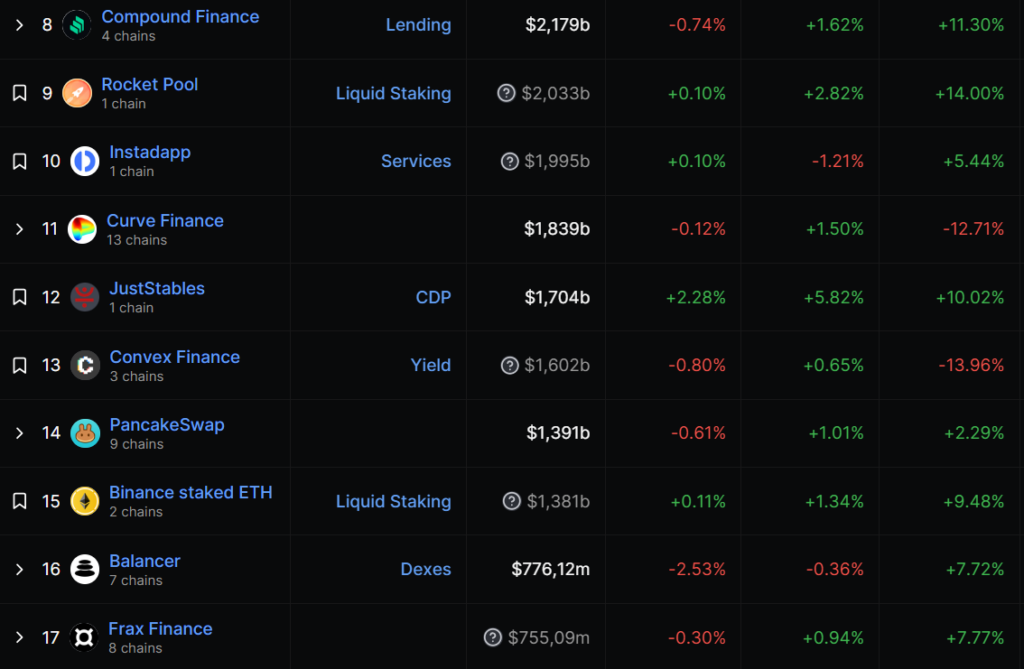Viewport: 1024px width, 669px height.
Task: Click the Instadapp logo icon
Action: (85, 161)
